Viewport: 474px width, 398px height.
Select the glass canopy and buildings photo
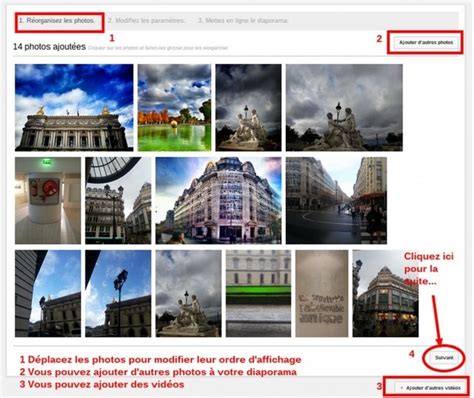tap(118, 201)
